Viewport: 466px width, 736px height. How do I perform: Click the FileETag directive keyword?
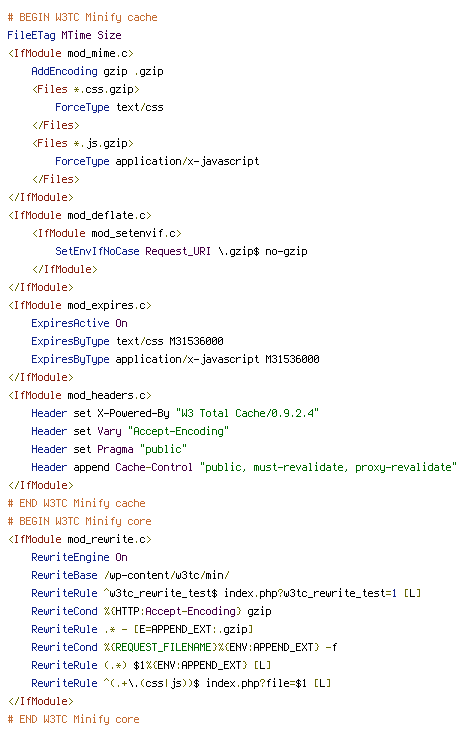click(31, 35)
